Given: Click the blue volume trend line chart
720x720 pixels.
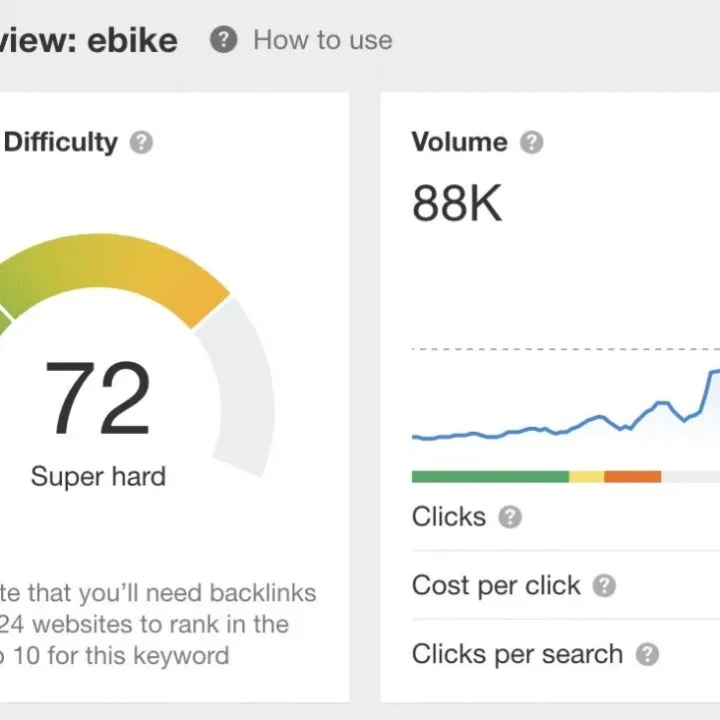Looking at the screenshot, I should (x=566, y=406).
